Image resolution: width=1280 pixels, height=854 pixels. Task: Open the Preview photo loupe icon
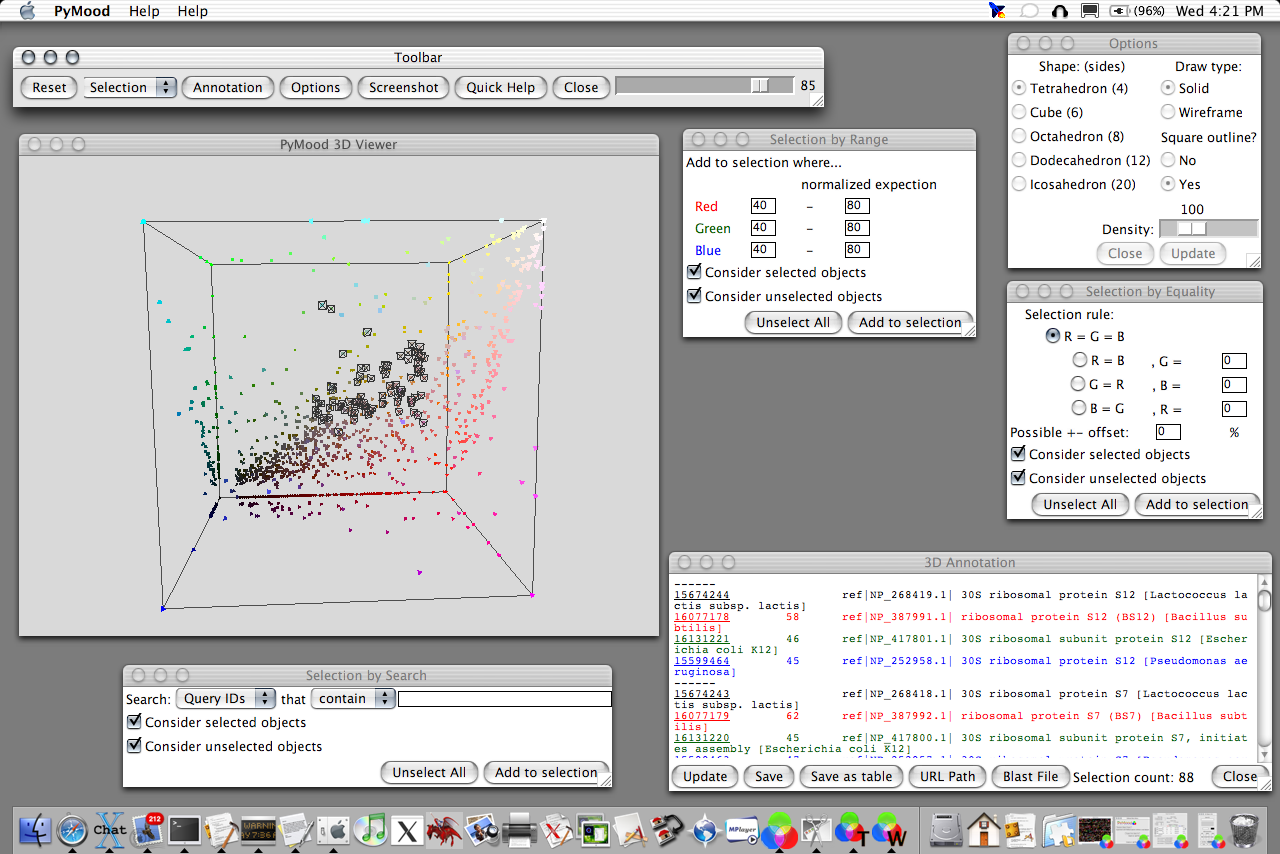[x=482, y=829]
